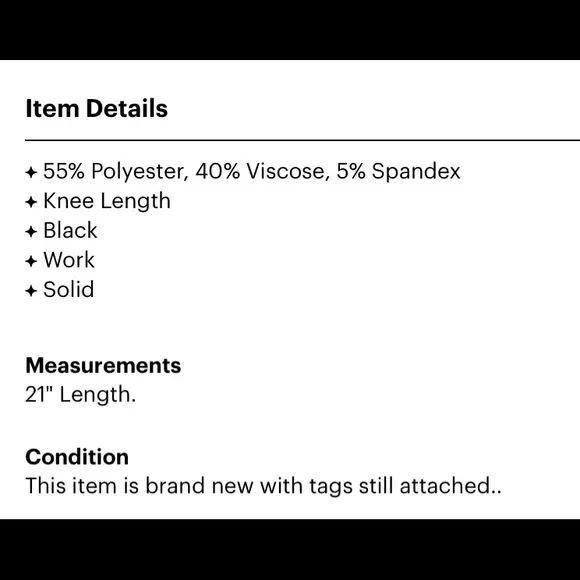Click the Solid pattern detail
The image size is (580, 580).
[x=68, y=289]
